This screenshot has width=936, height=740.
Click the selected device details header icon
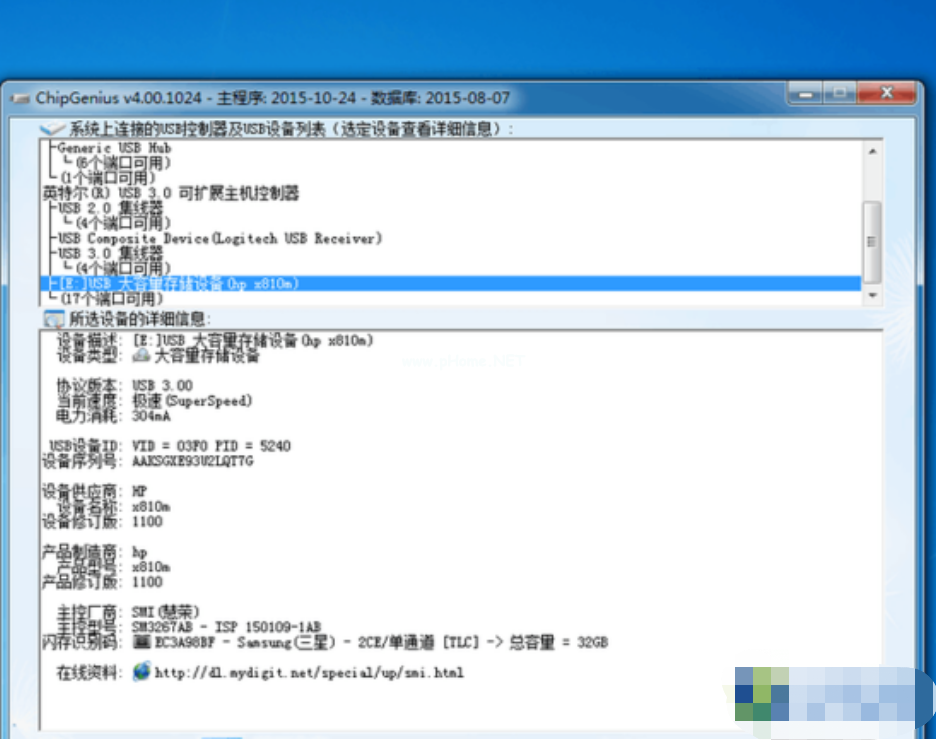coord(53,319)
